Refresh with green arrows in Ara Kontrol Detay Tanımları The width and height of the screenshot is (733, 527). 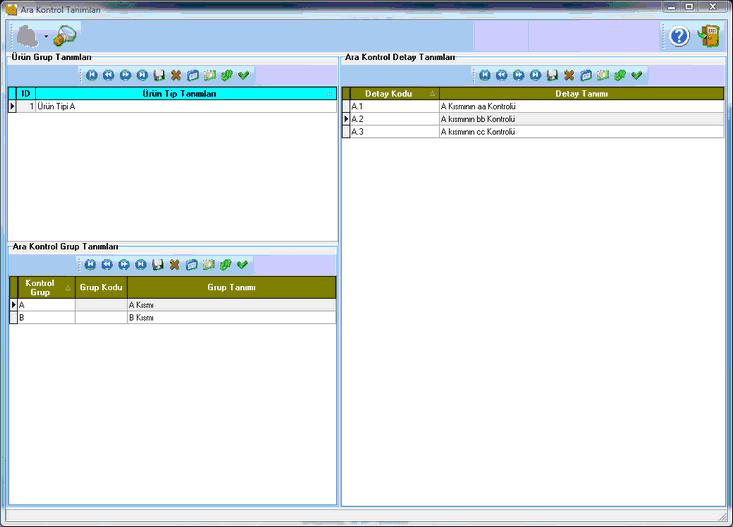tap(620, 75)
